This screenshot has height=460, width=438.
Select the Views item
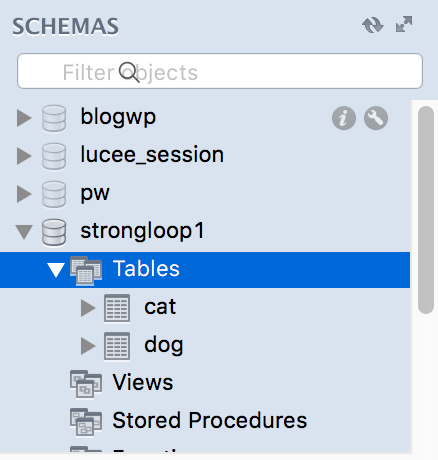pos(143,383)
